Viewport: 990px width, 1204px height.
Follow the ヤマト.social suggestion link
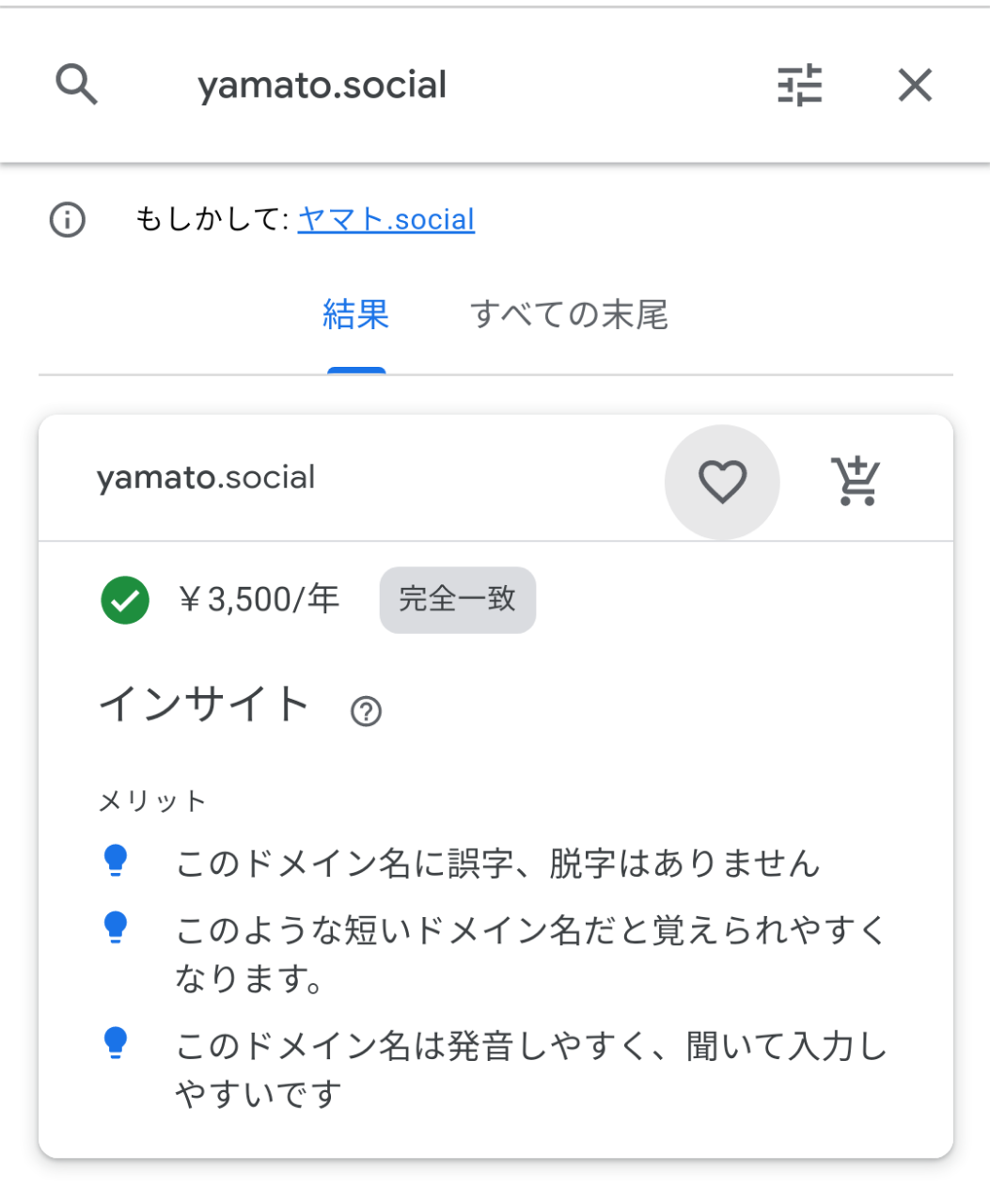(386, 219)
